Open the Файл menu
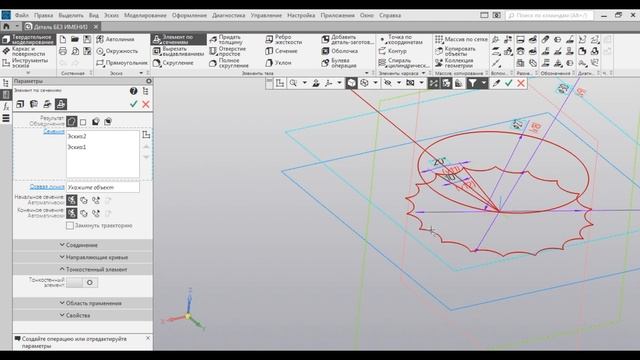 [x=22, y=15]
